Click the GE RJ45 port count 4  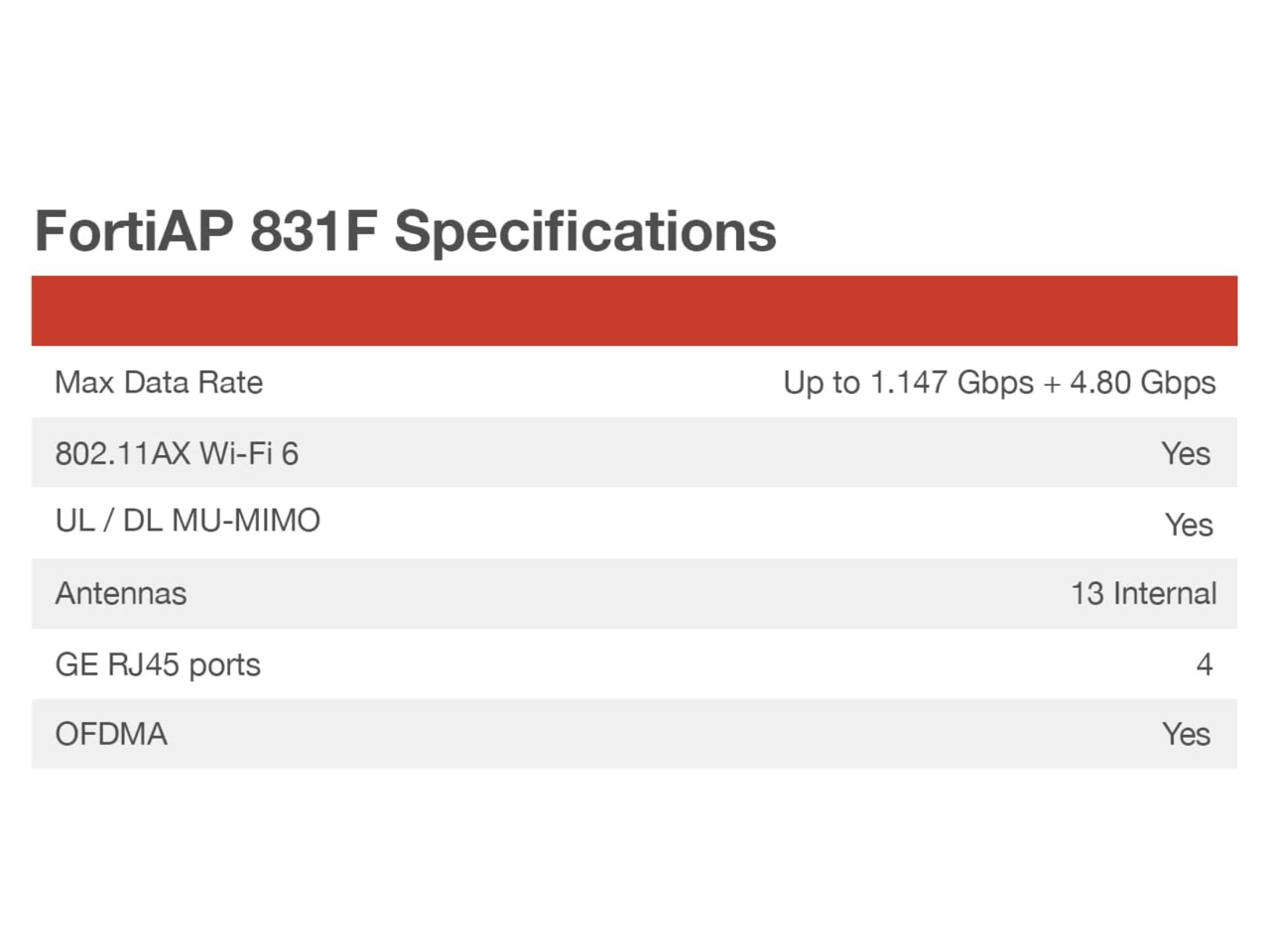click(x=1205, y=664)
